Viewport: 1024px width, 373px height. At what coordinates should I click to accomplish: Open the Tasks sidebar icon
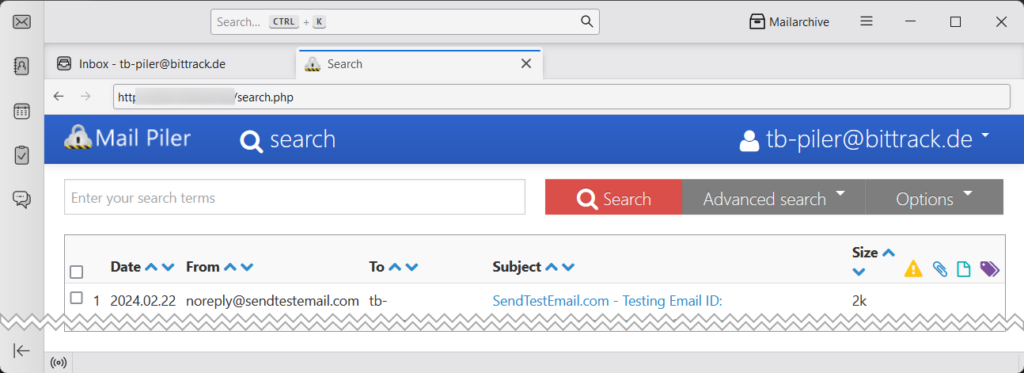22,155
